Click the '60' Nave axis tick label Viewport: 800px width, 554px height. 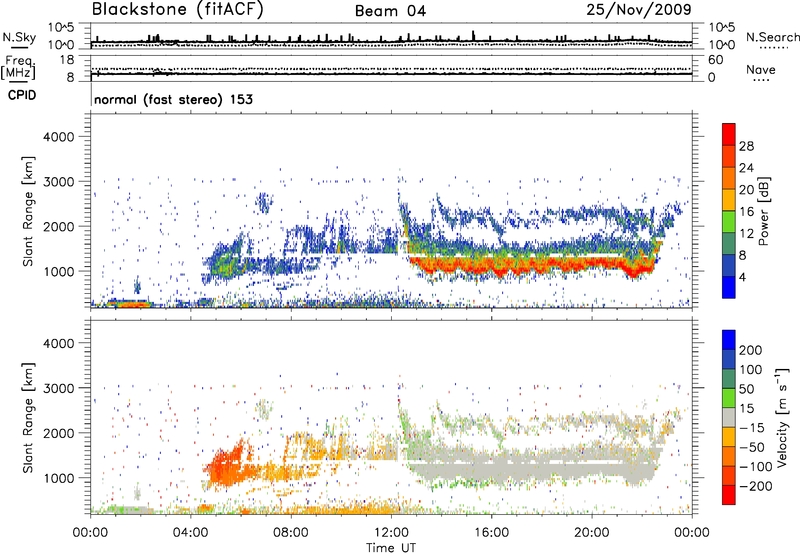pos(716,60)
